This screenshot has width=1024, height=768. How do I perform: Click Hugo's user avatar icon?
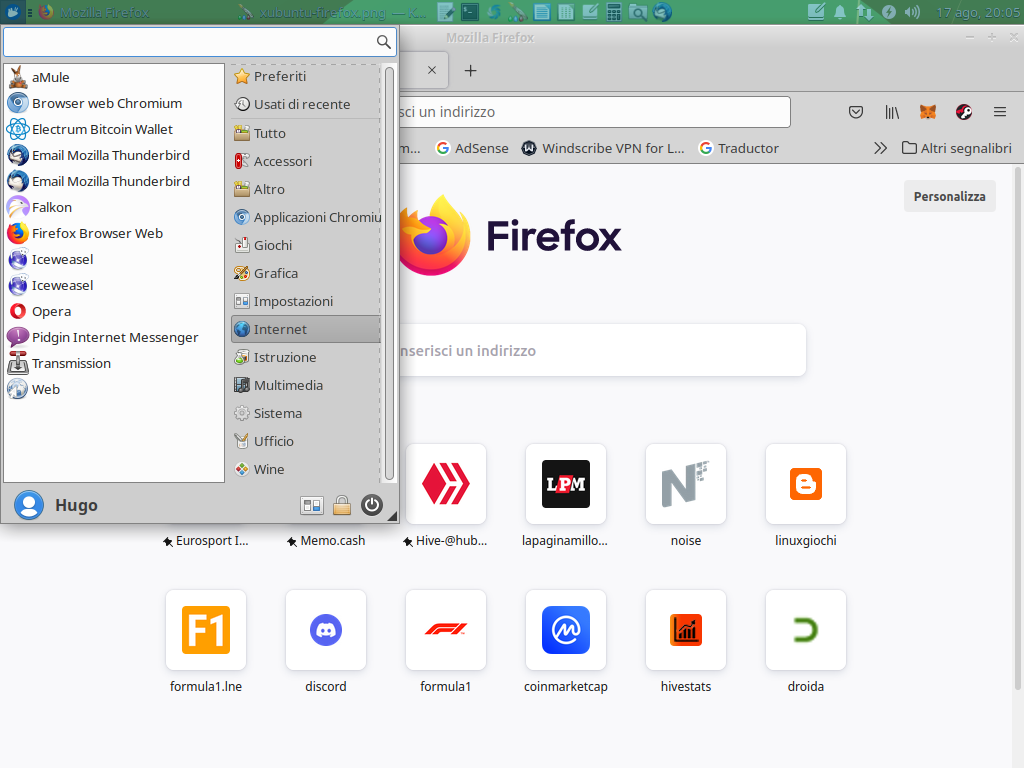pyautogui.click(x=29, y=505)
